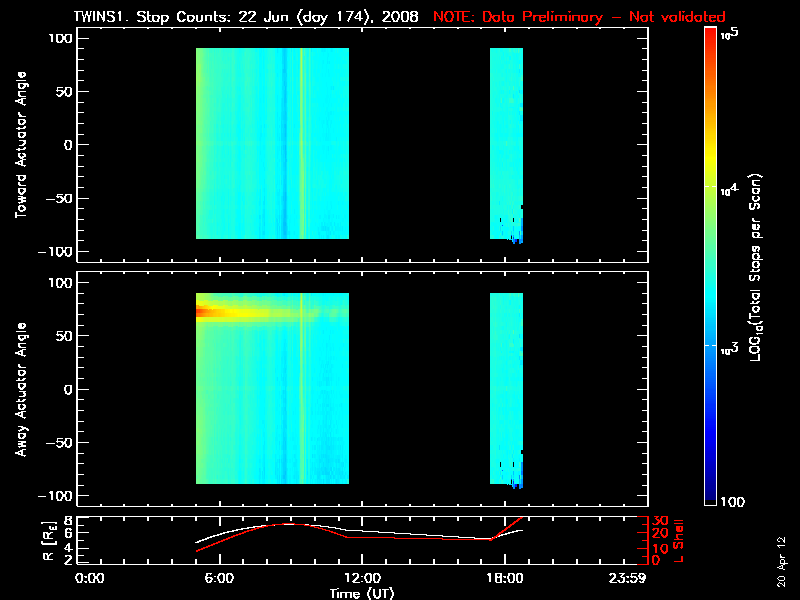
Task: Click the "20 Apr 12" date stamp
Action: coord(781,555)
